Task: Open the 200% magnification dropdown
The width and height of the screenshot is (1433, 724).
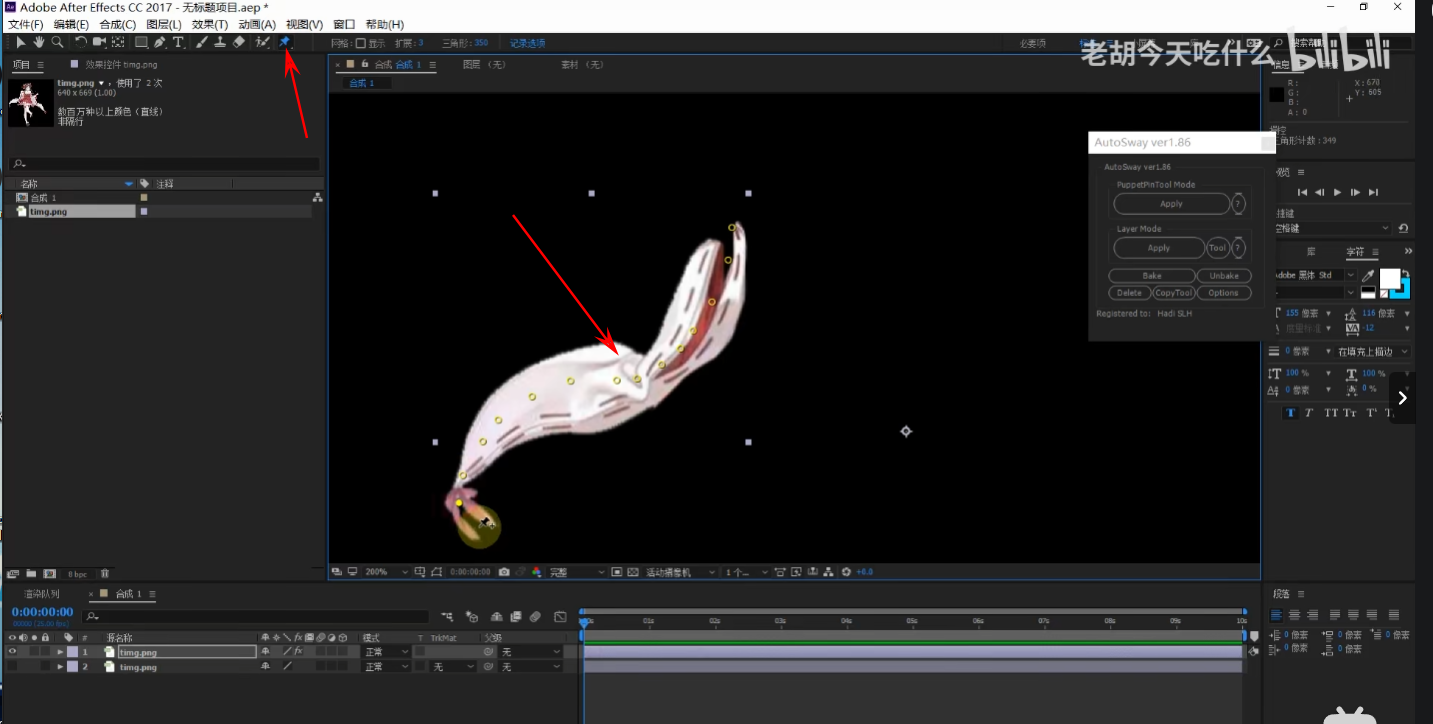Action: point(387,572)
